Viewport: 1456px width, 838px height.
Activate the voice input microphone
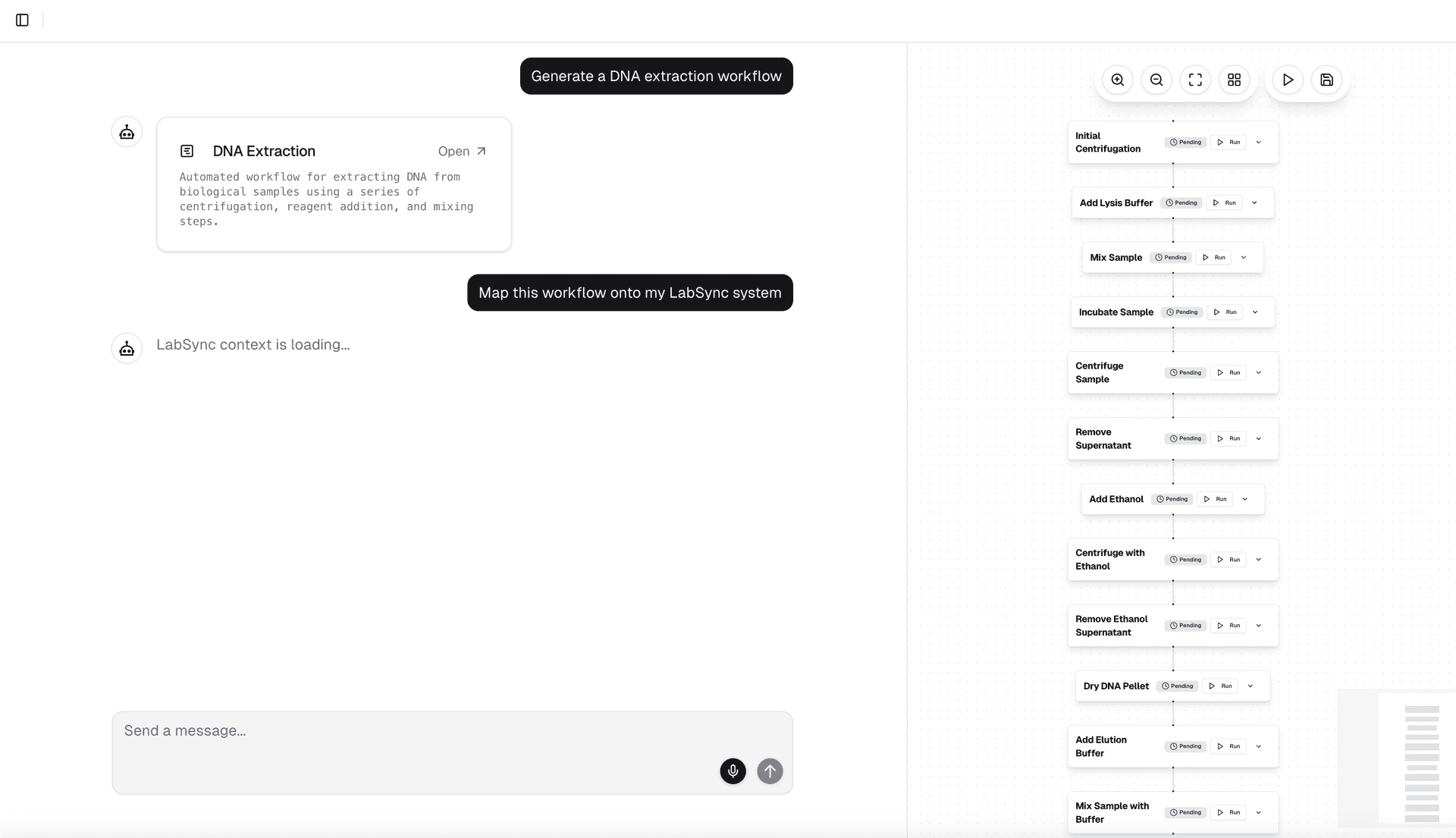(x=733, y=771)
